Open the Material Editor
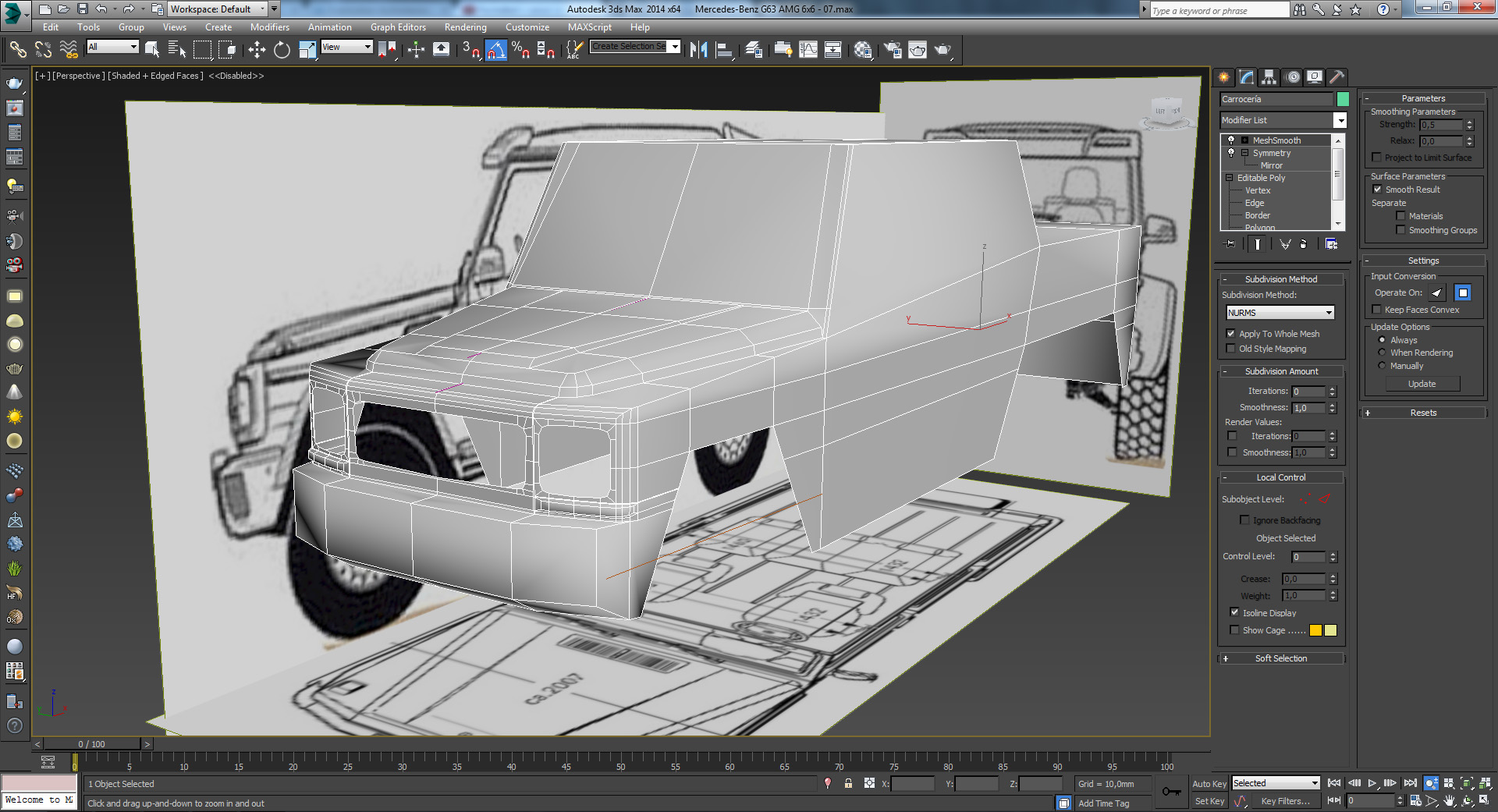The image size is (1498, 812). 862,50
